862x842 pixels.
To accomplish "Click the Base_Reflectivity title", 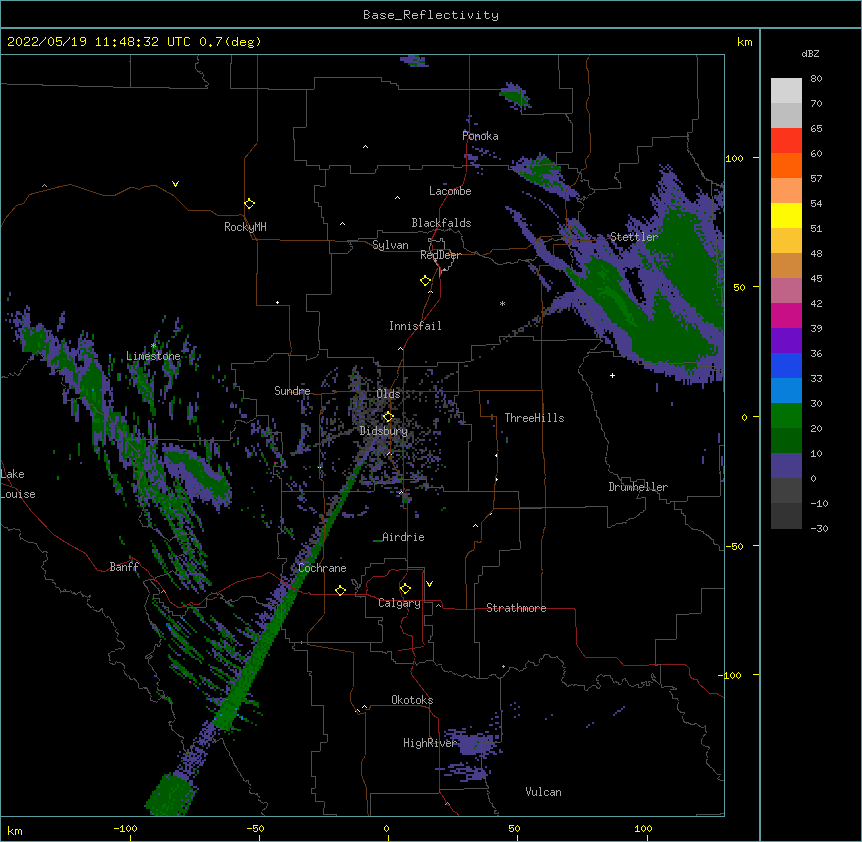I will tap(431, 15).
